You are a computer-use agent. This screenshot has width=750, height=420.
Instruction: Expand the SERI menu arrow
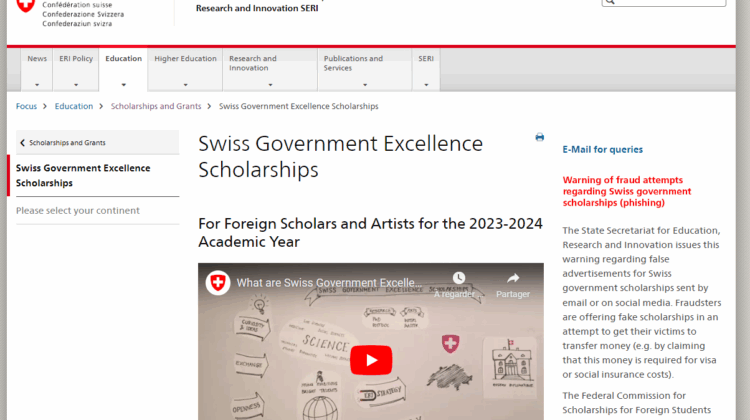click(x=426, y=85)
